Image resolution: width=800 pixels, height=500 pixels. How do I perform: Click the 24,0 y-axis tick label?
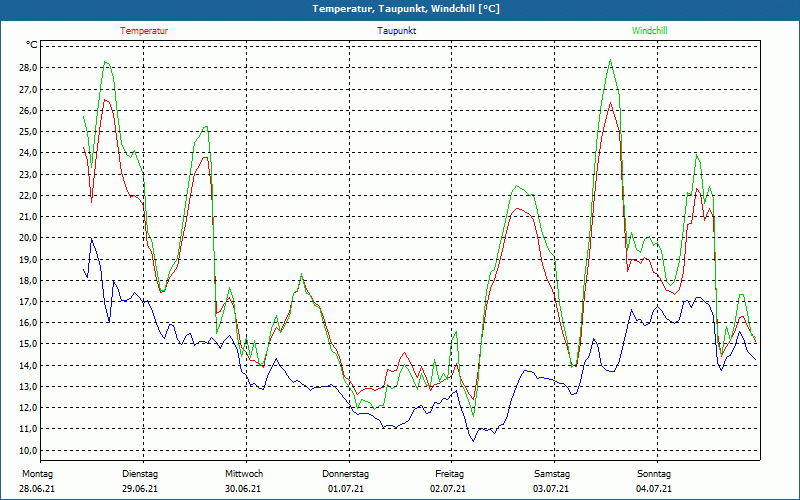(x=27, y=153)
